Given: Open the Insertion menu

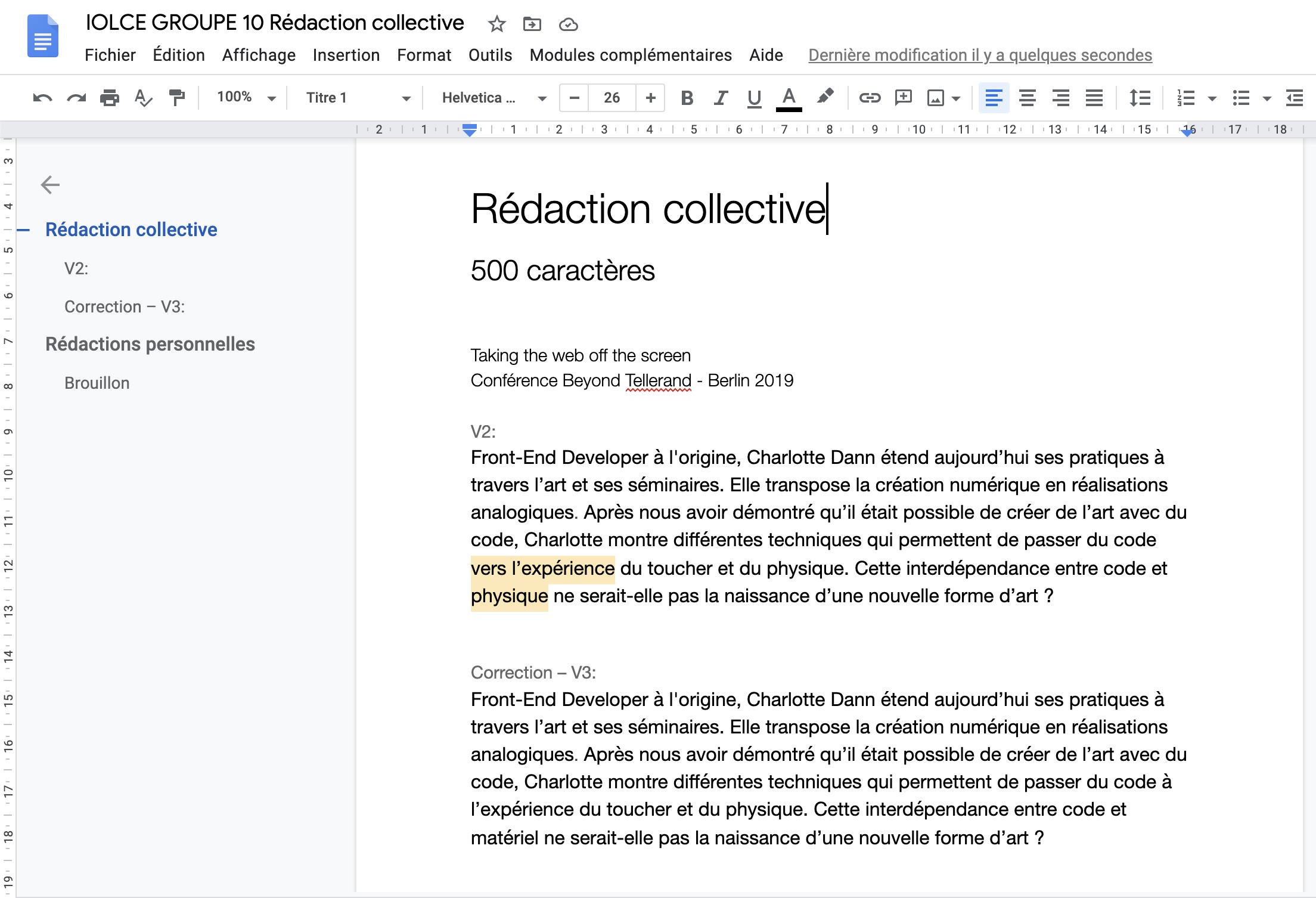Looking at the screenshot, I should point(346,55).
